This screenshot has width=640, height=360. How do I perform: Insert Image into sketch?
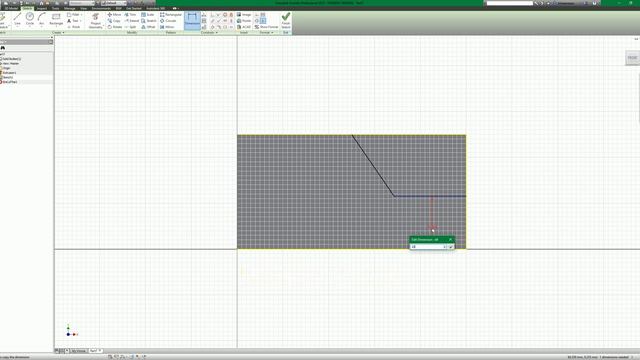click(x=244, y=15)
